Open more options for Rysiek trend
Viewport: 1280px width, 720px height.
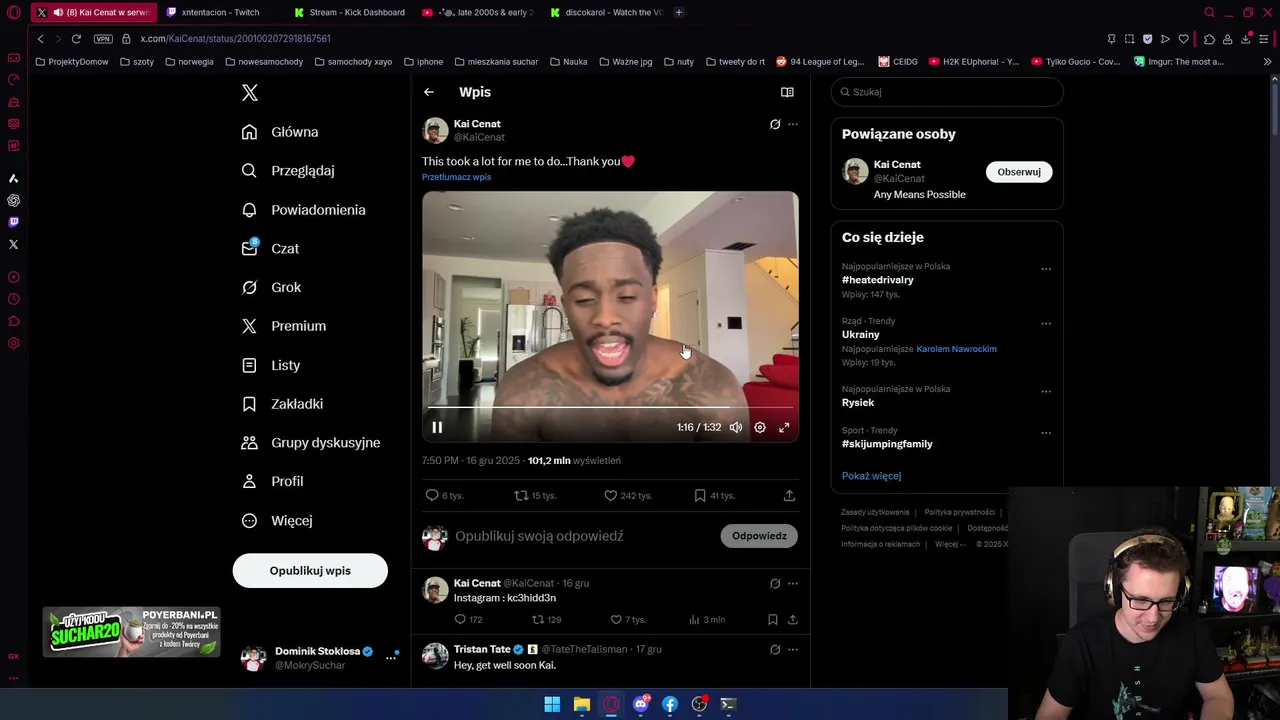[x=1046, y=392]
